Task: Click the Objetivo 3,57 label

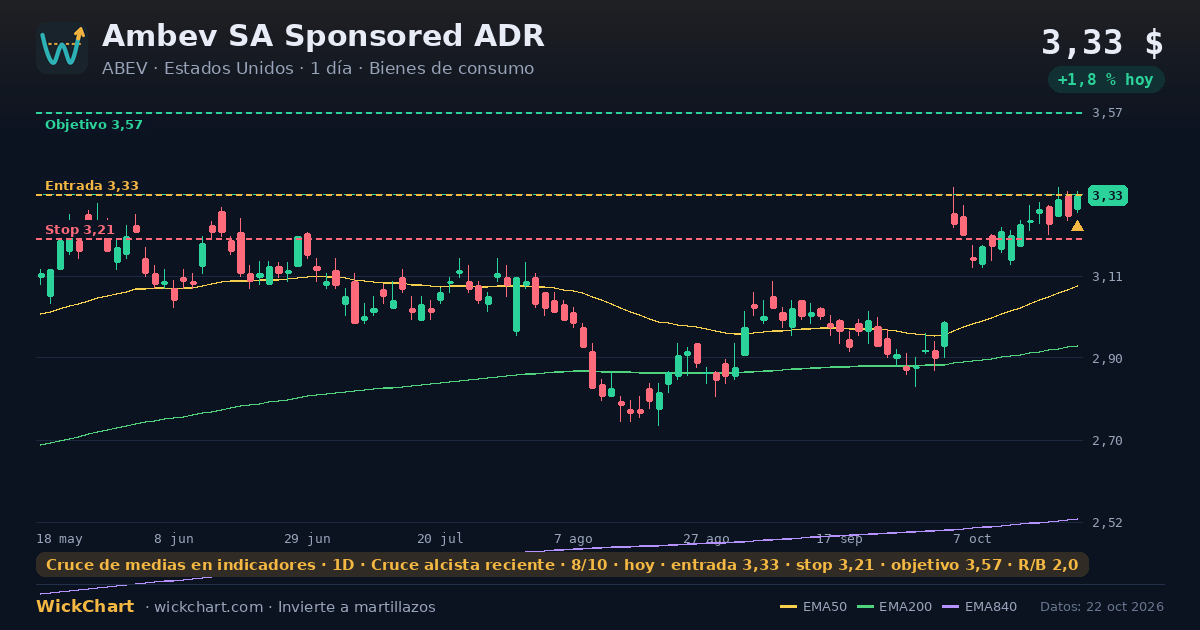Action: click(94, 125)
